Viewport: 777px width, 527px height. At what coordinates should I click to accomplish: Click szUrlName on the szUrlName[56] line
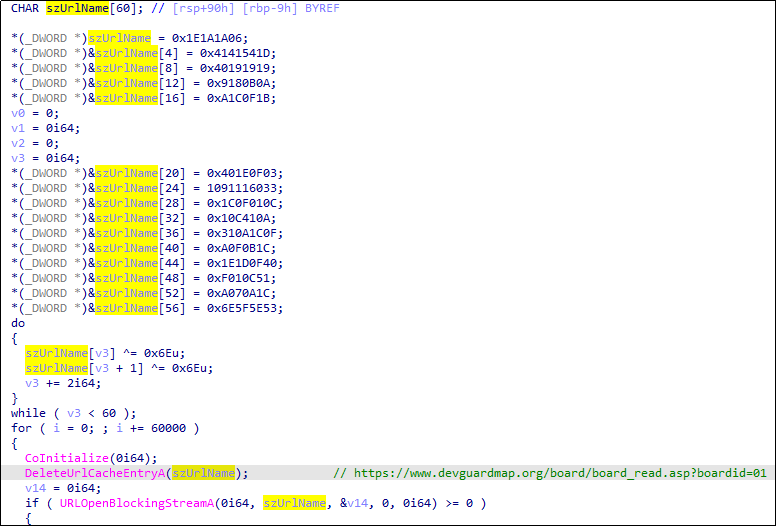126,308
